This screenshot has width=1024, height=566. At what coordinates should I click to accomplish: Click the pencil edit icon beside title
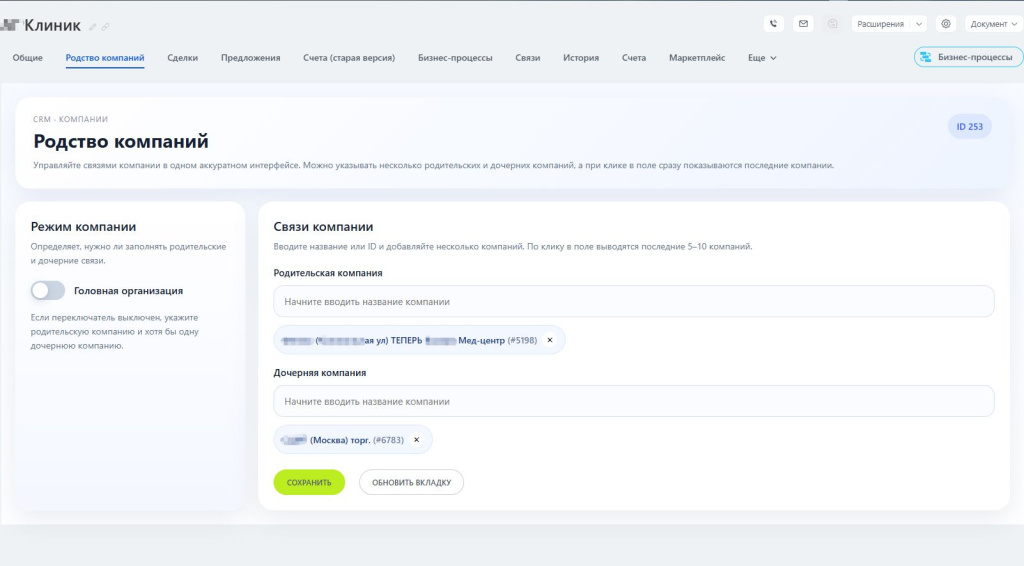click(93, 27)
